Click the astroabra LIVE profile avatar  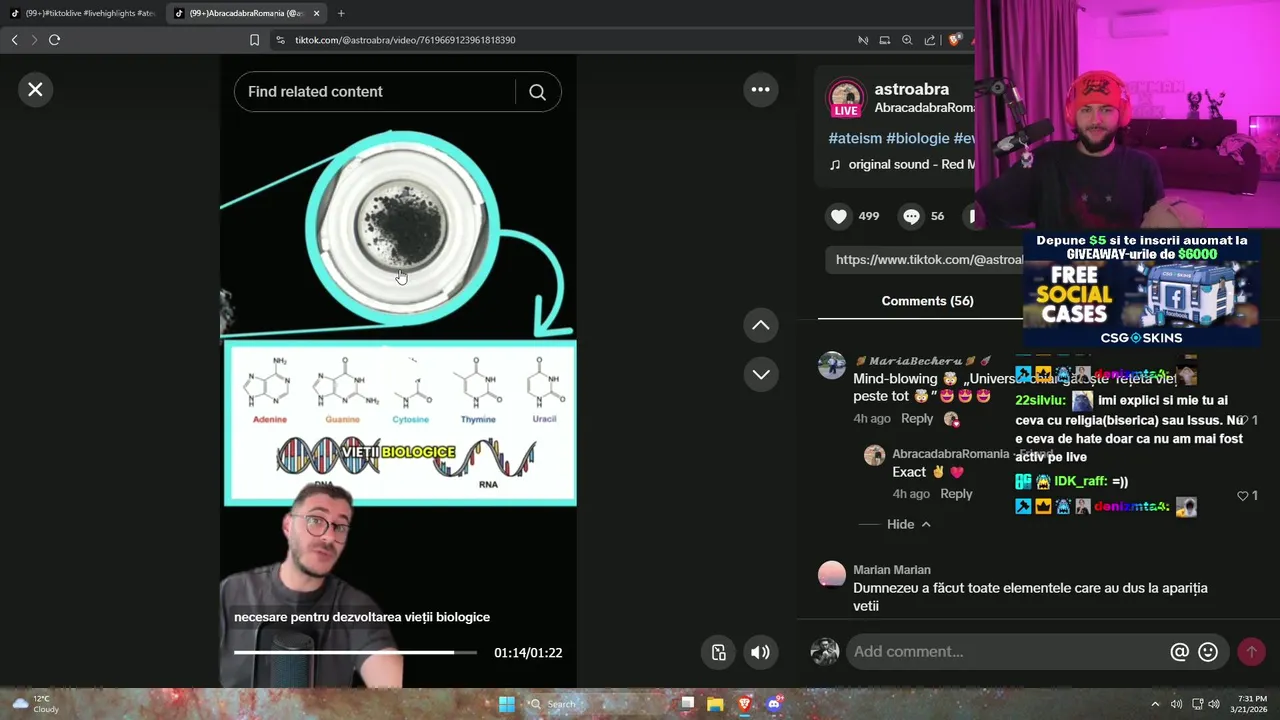tap(846, 99)
